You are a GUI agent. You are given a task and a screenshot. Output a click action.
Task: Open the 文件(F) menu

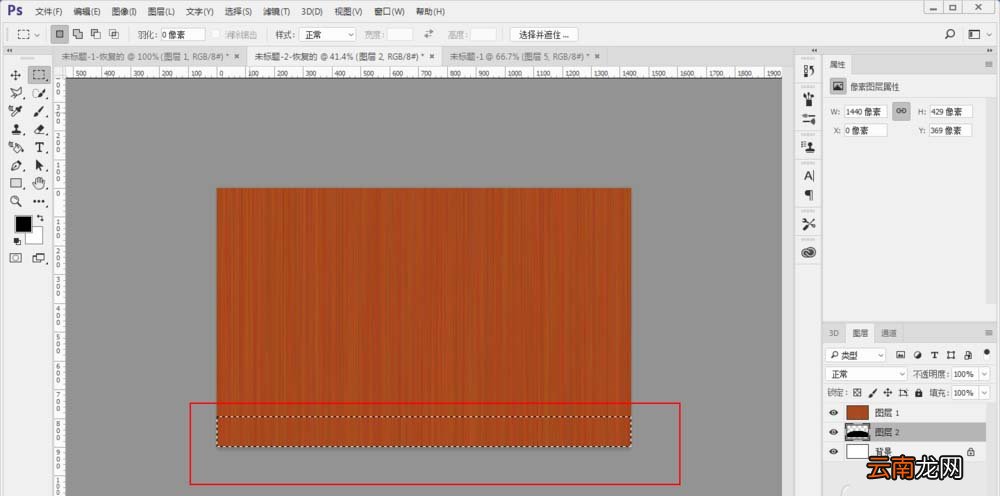click(48, 11)
